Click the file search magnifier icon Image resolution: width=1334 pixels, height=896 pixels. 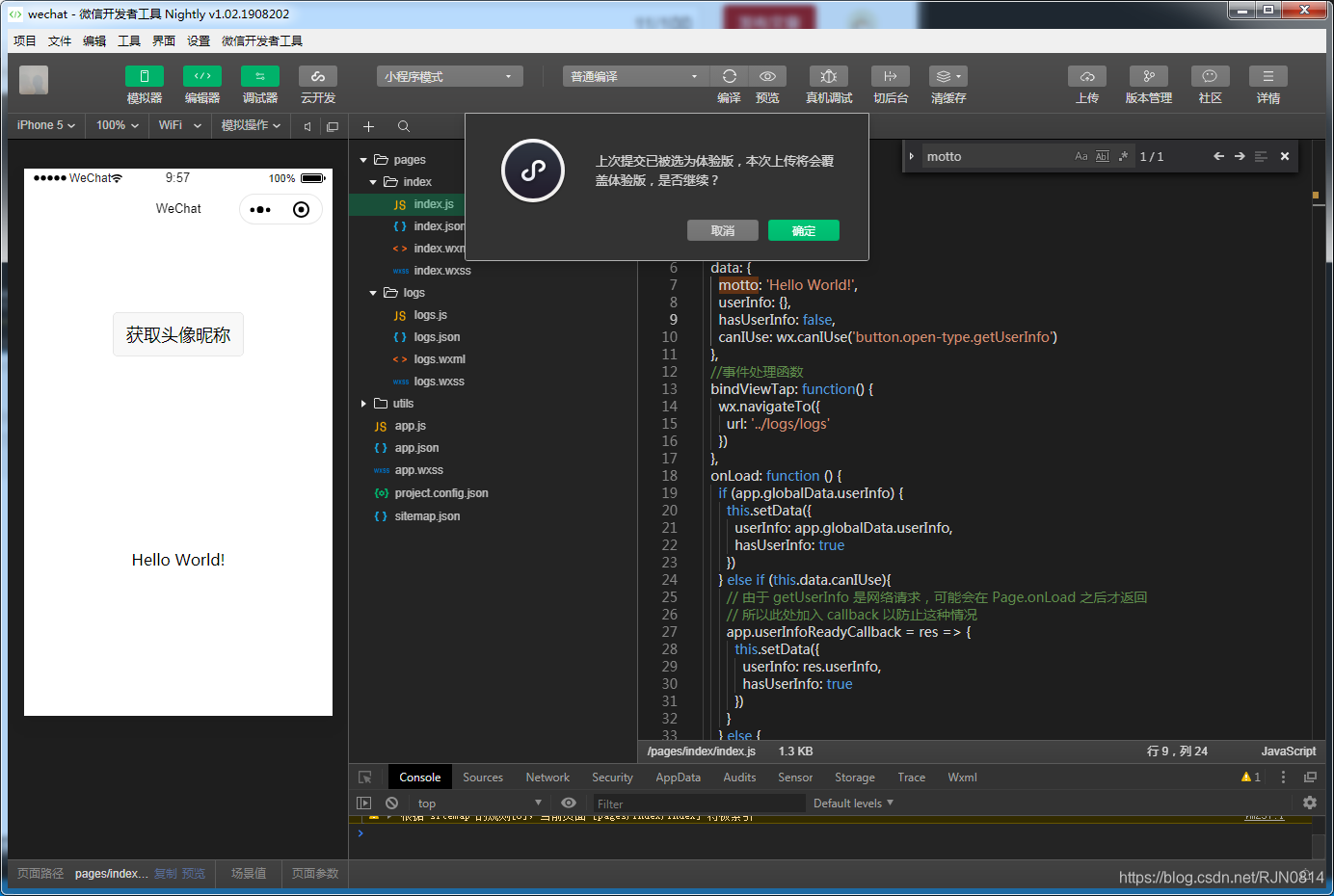pos(404,126)
